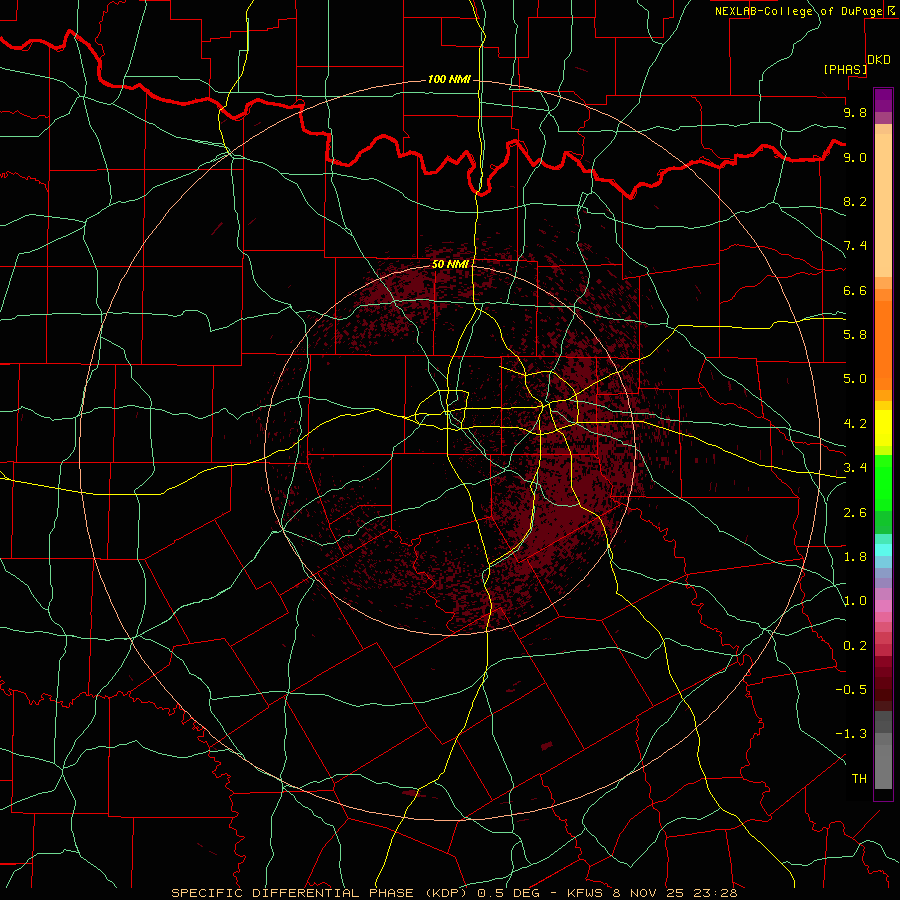Pick the light peach band of color scale
The image size is (900, 900).
coord(883,205)
